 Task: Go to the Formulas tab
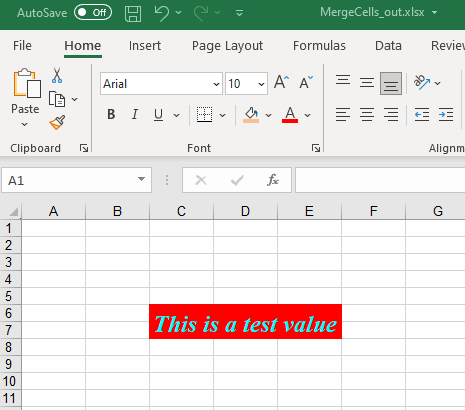319,46
